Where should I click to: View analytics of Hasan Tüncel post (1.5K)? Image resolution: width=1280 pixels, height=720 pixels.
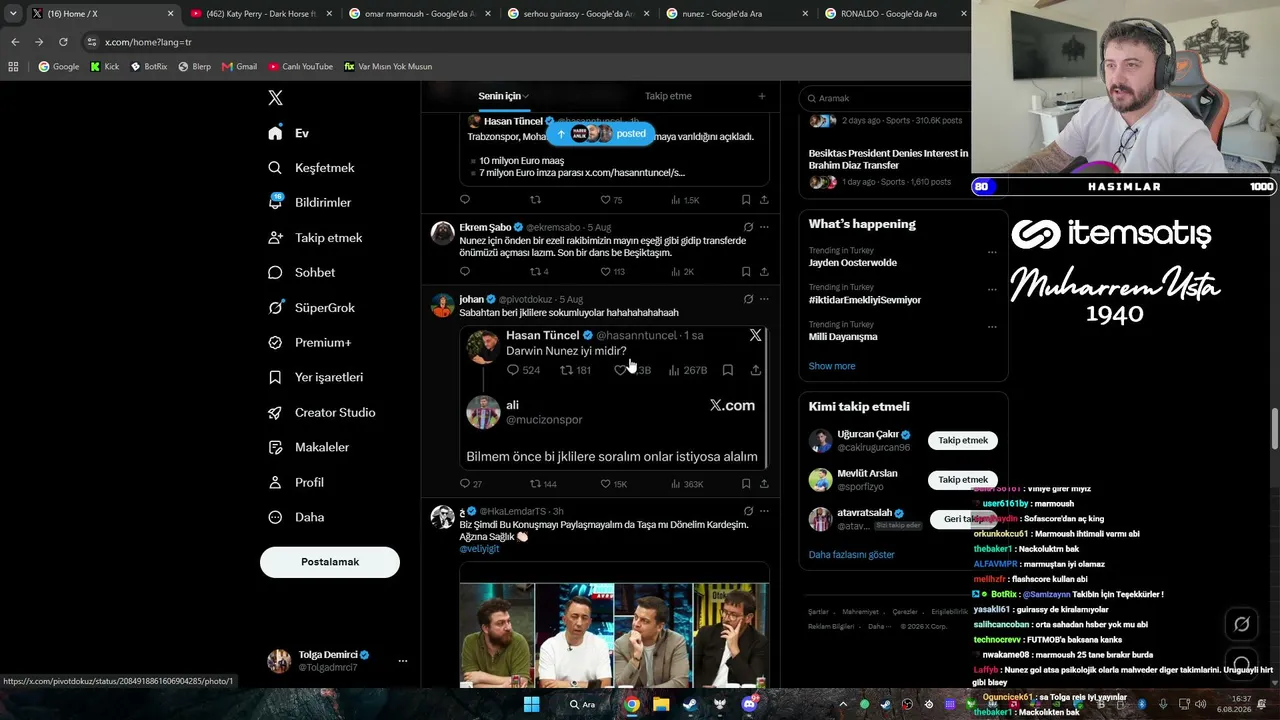684,200
